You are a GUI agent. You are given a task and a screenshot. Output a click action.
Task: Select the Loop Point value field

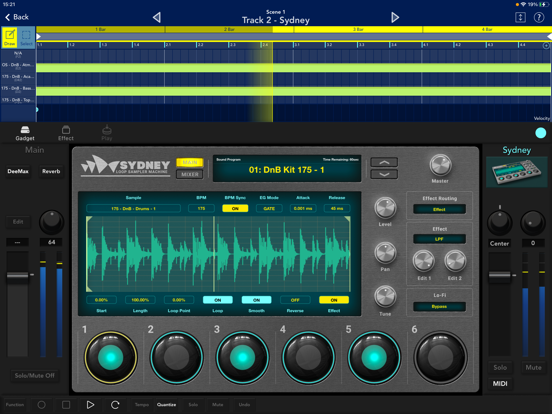pyautogui.click(x=179, y=300)
